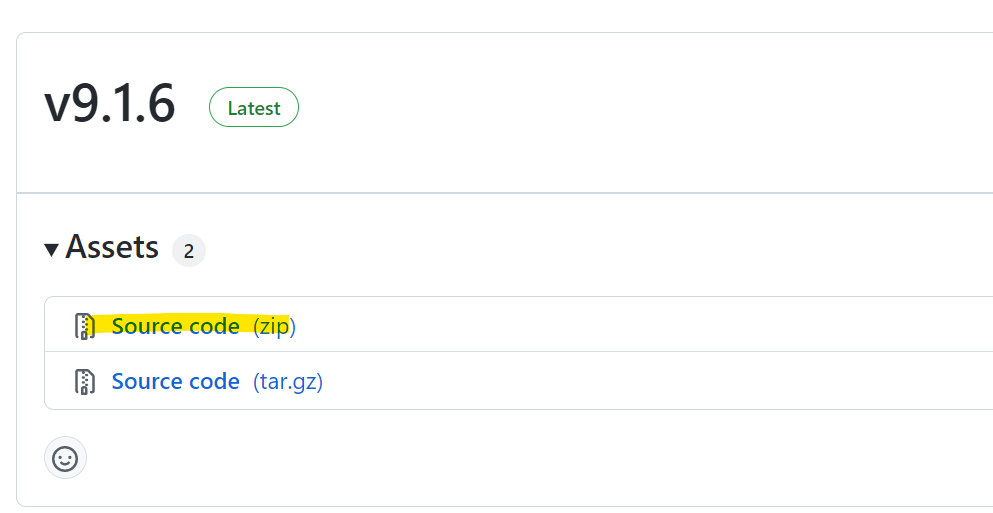Click the archive icon beside Source code (tar.gz)
Screen dimensions: 993x513
click(84, 381)
